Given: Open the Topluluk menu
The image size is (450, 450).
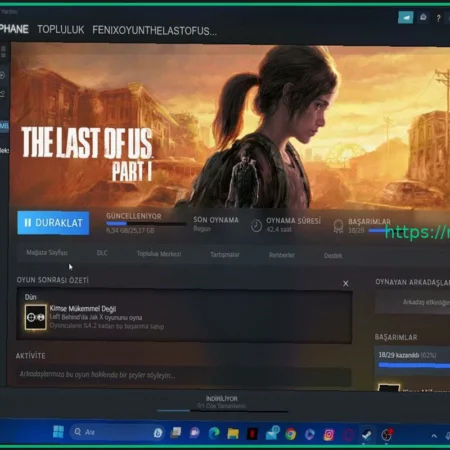Looking at the screenshot, I should (x=61, y=30).
